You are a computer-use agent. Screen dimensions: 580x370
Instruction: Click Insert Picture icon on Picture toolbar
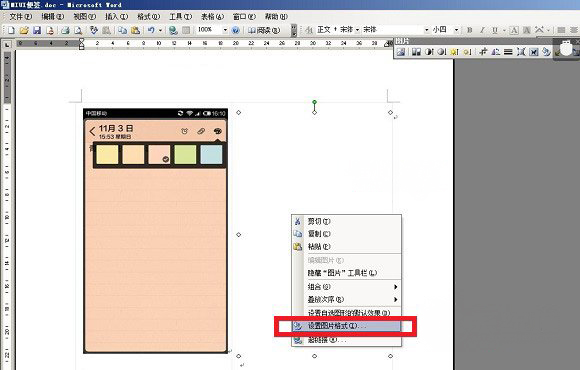(401, 52)
